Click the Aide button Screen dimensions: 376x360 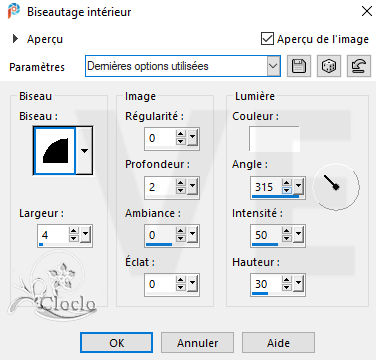[278, 343]
